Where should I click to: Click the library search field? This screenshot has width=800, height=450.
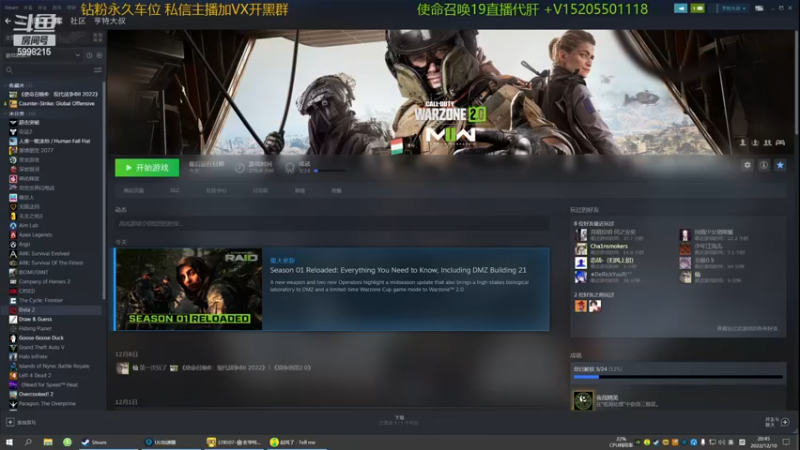pyautogui.click(x=47, y=70)
